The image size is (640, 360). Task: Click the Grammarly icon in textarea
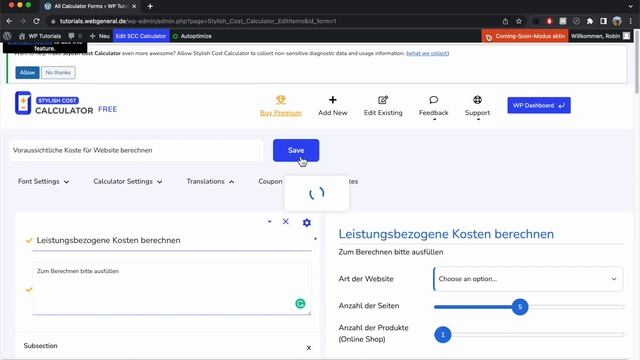click(300, 304)
